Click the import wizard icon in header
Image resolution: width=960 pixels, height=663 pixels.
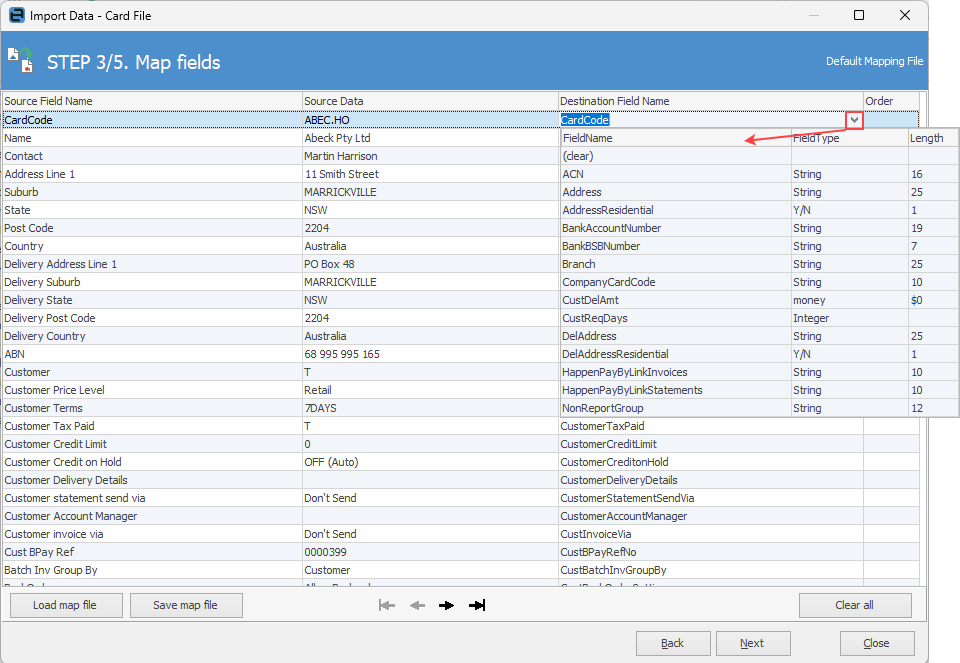click(x=20, y=60)
